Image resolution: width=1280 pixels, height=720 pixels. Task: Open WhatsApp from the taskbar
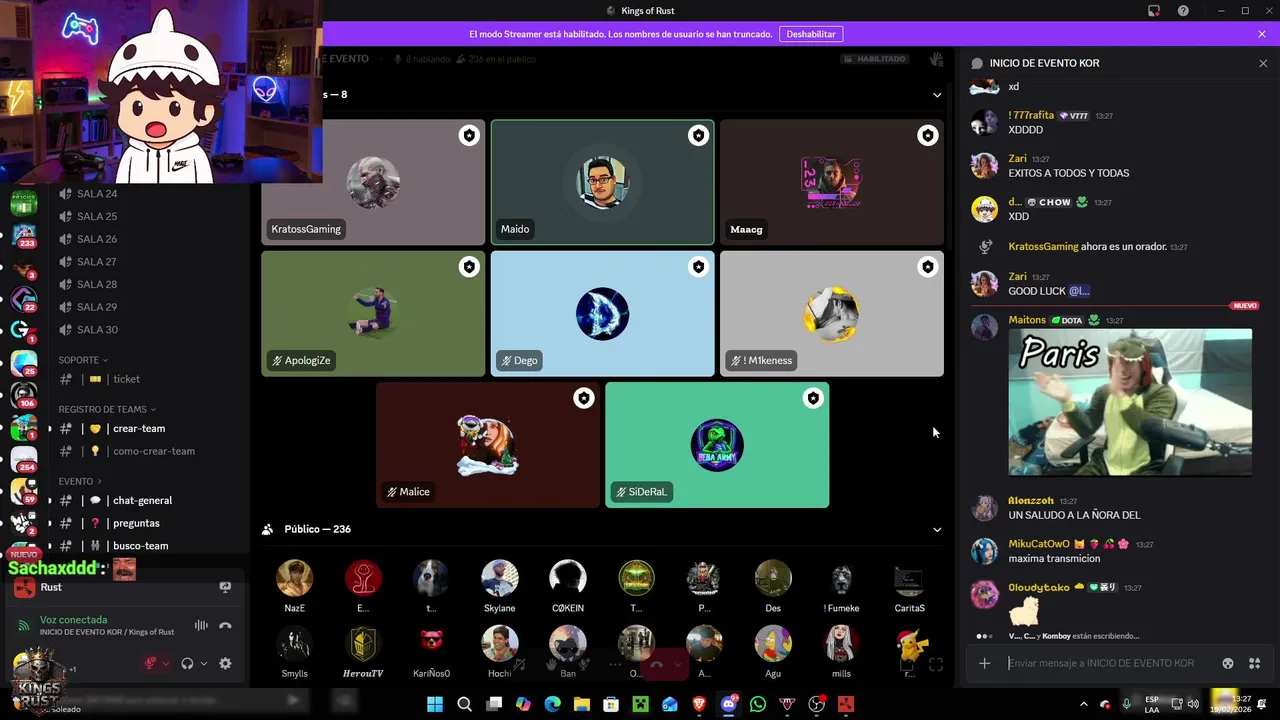click(758, 705)
